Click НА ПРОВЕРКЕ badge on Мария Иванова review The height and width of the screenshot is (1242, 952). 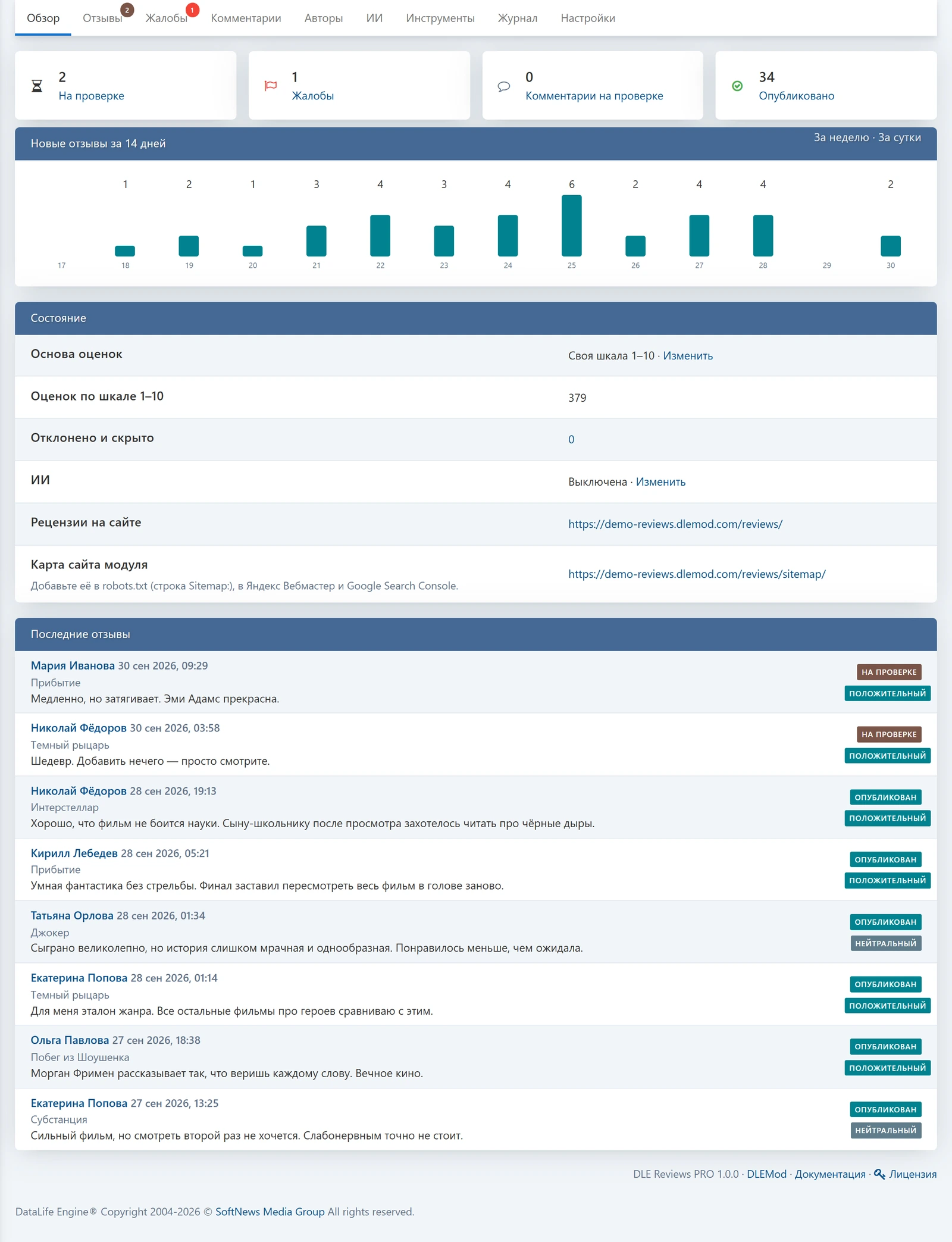coord(889,672)
